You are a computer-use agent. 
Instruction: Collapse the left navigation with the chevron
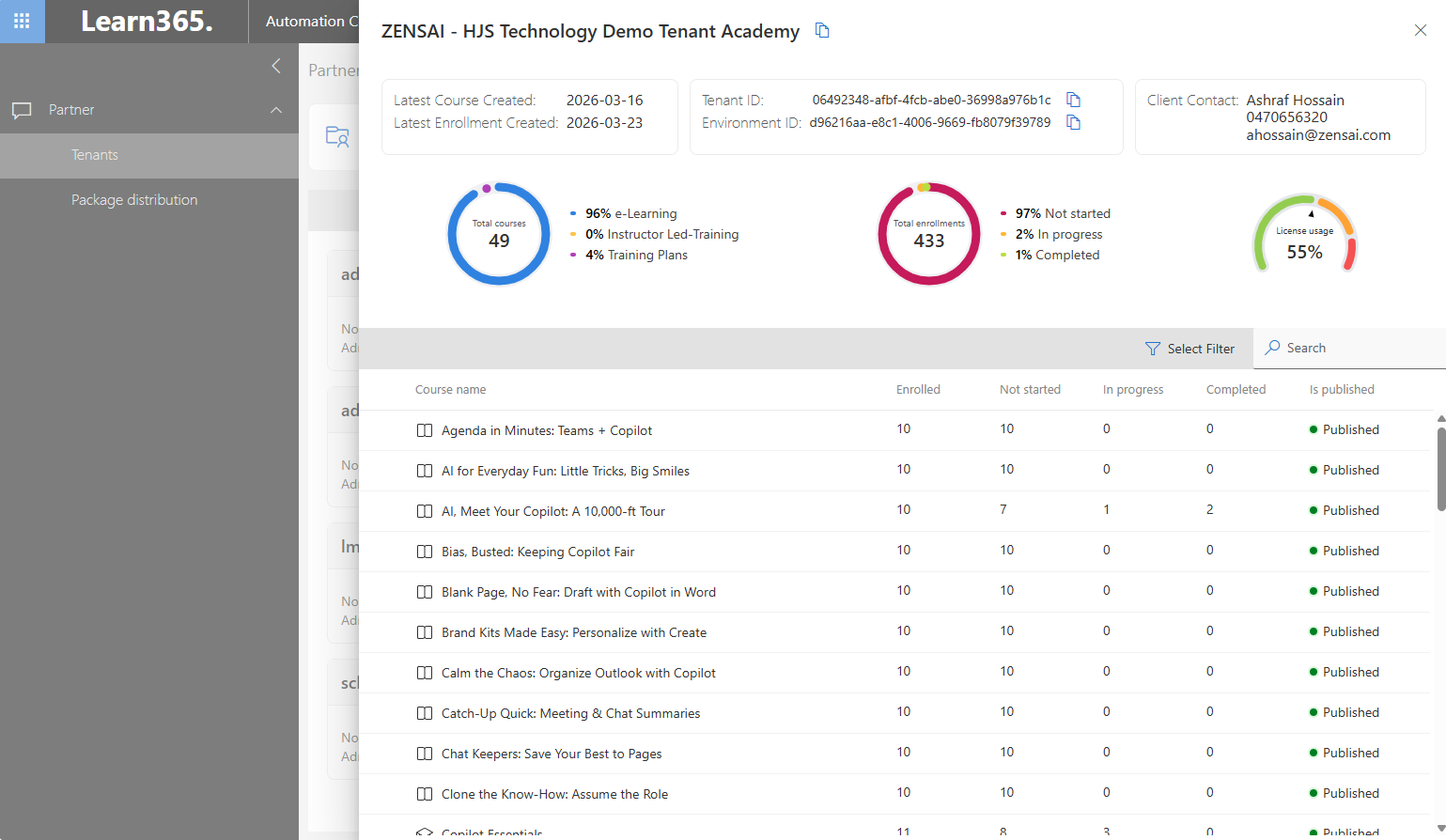pyautogui.click(x=276, y=66)
